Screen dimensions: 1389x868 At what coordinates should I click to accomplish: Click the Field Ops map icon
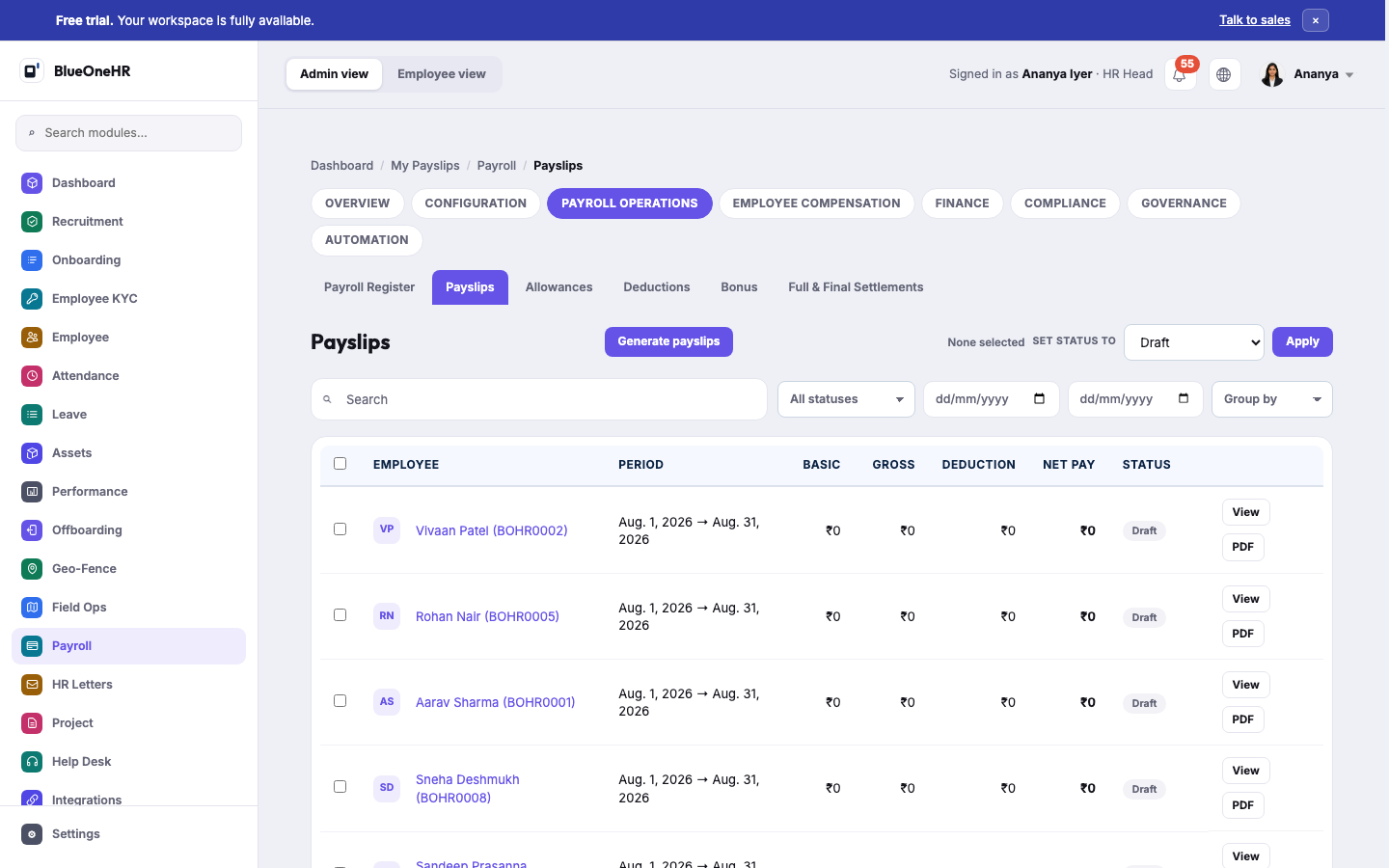(x=32, y=608)
